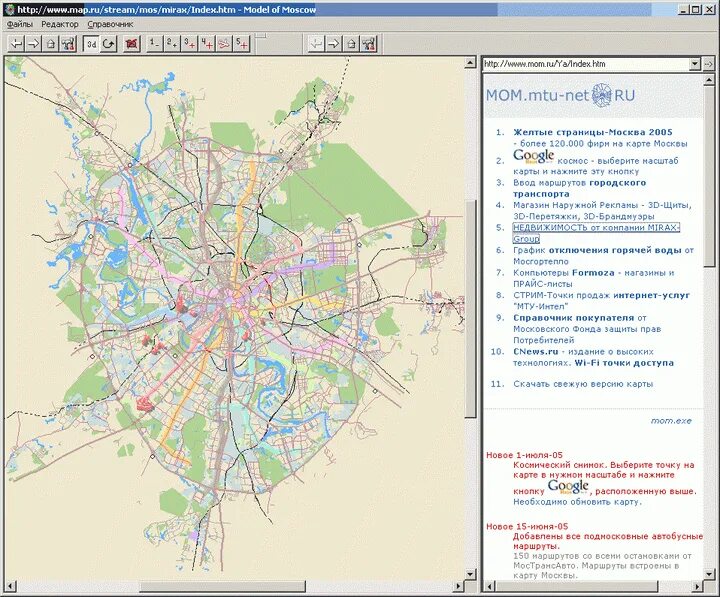Click 'Новое 1-июля-05' heading text

coord(524,455)
